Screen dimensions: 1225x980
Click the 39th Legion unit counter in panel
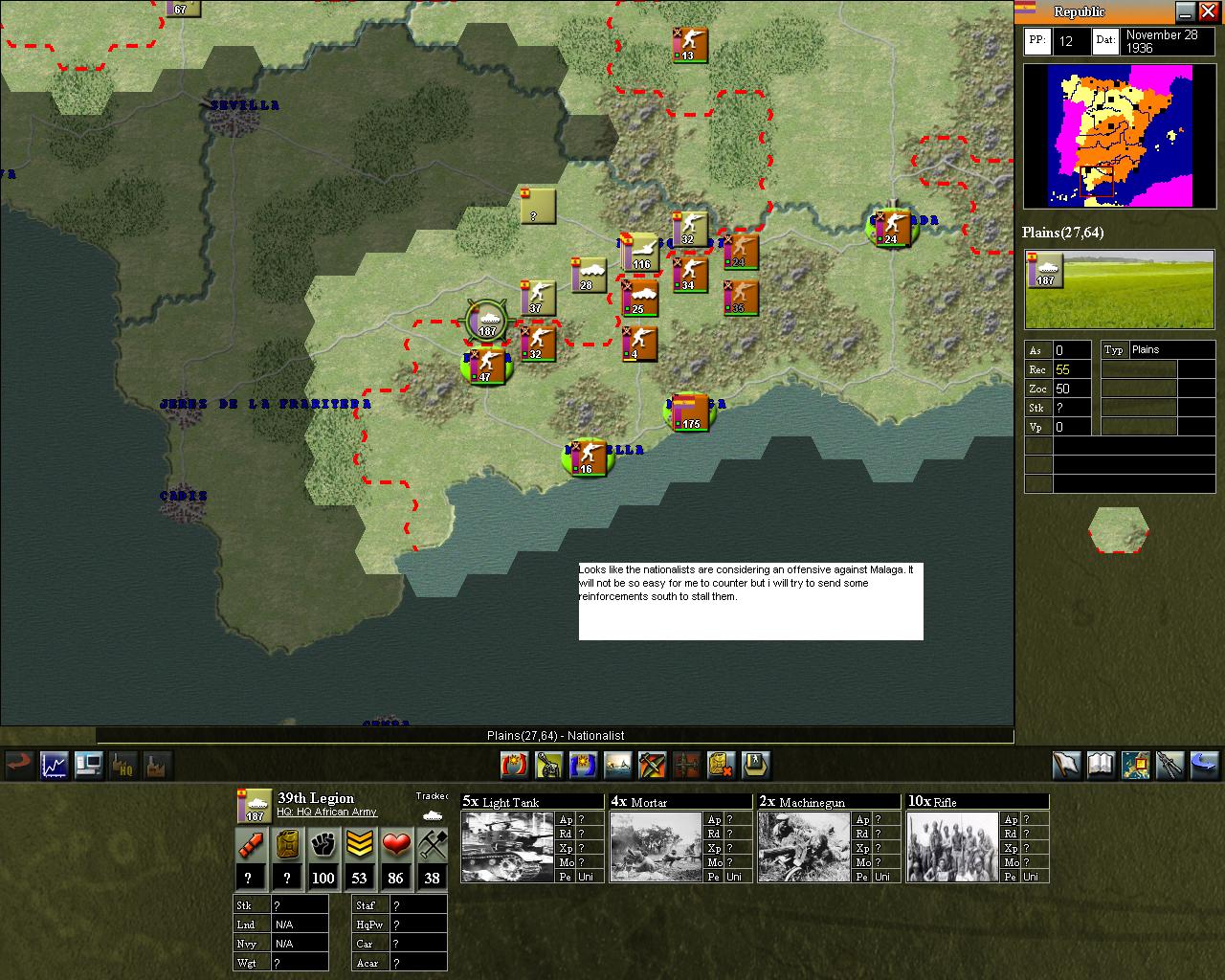[x=255, y=806]
